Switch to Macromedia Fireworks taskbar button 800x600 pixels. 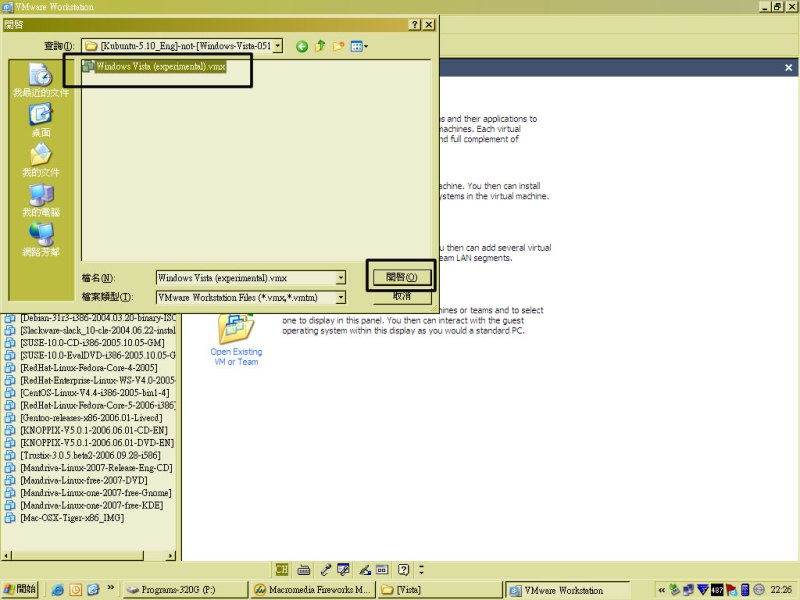point(313,590)
